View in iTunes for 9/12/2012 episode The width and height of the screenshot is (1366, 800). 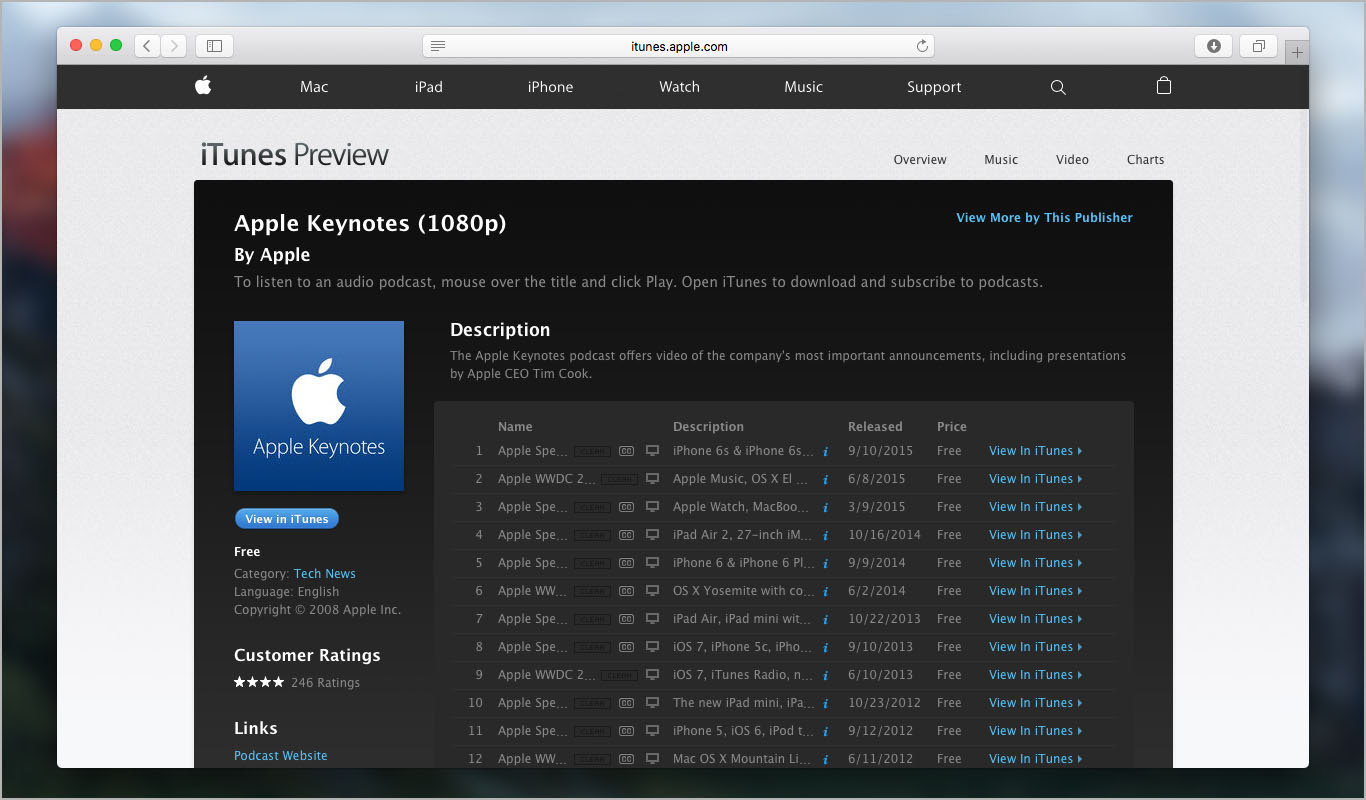tap(1035, 731)
